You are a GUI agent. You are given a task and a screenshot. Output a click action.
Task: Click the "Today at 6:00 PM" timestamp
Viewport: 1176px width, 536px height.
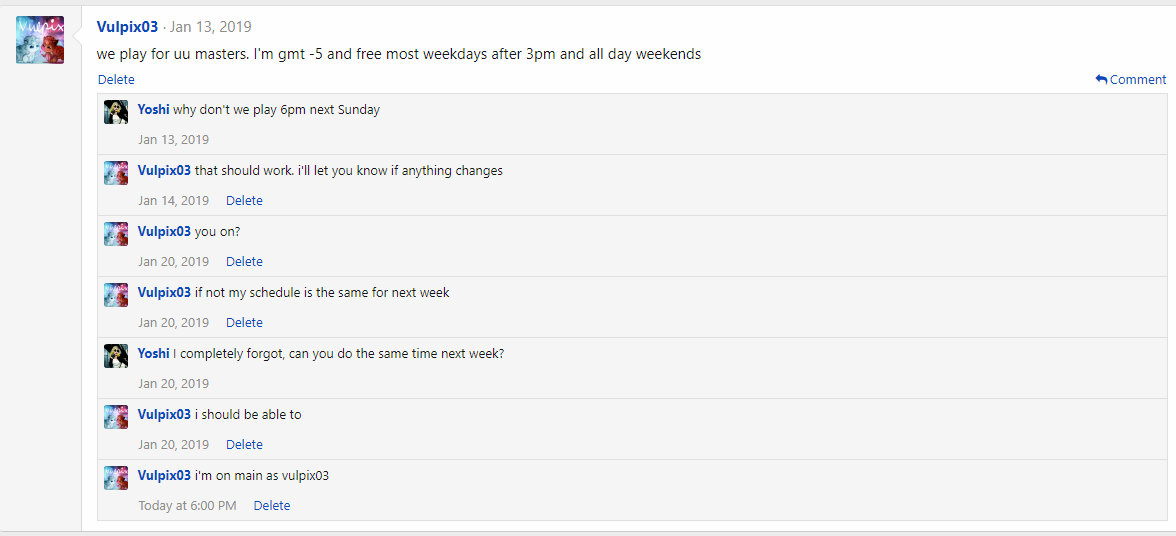[187, 506]
